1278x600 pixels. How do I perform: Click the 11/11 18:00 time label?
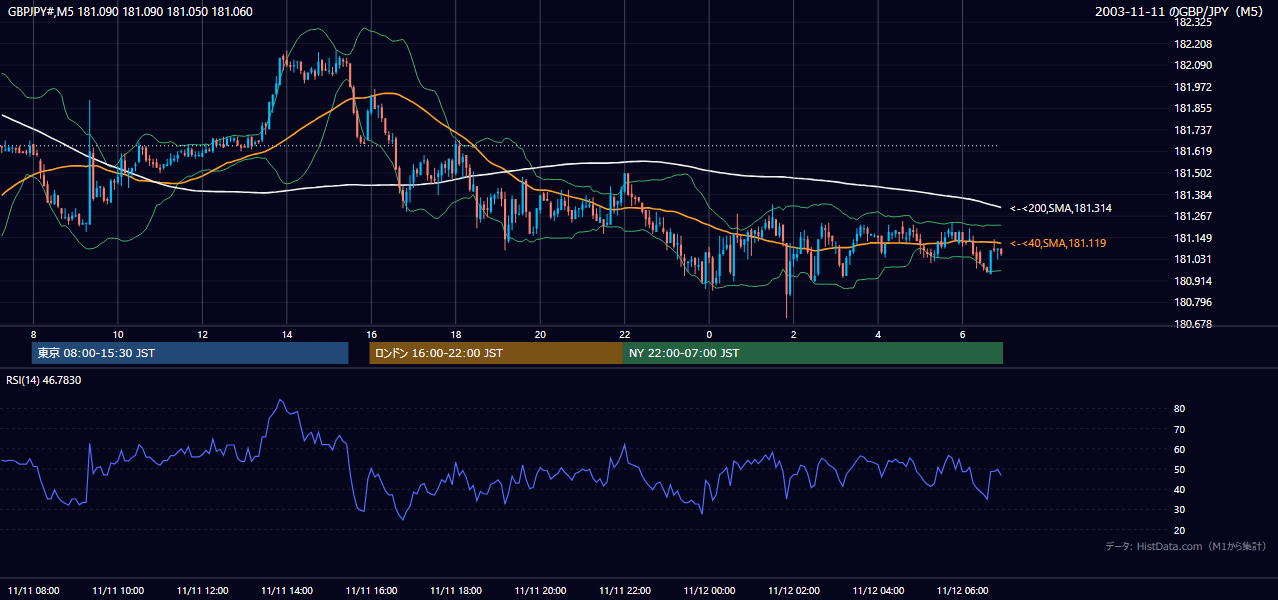456,590
